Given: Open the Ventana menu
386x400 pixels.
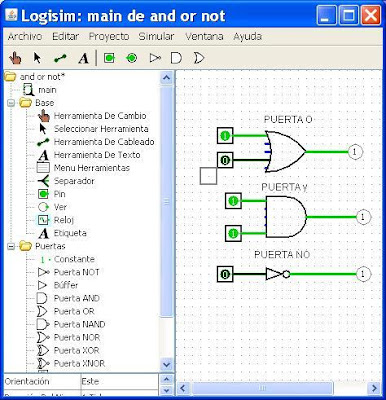Looking at the screenshot, I should pos(204,36).
